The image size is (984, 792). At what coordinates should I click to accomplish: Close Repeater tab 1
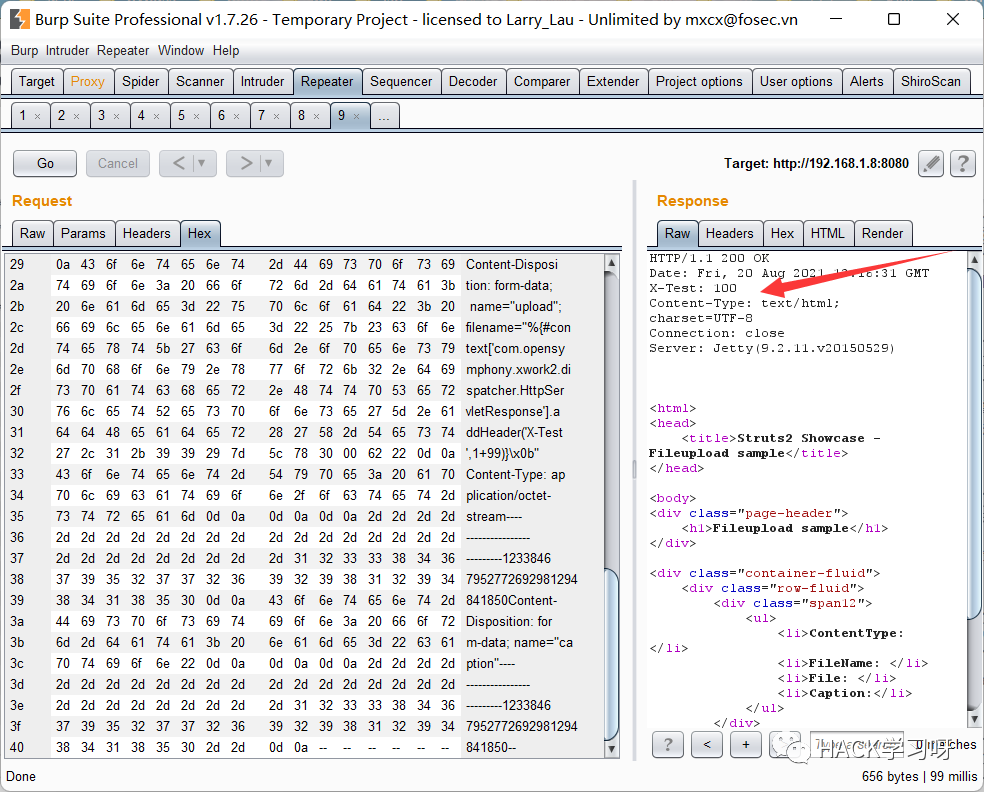(38, 116)
